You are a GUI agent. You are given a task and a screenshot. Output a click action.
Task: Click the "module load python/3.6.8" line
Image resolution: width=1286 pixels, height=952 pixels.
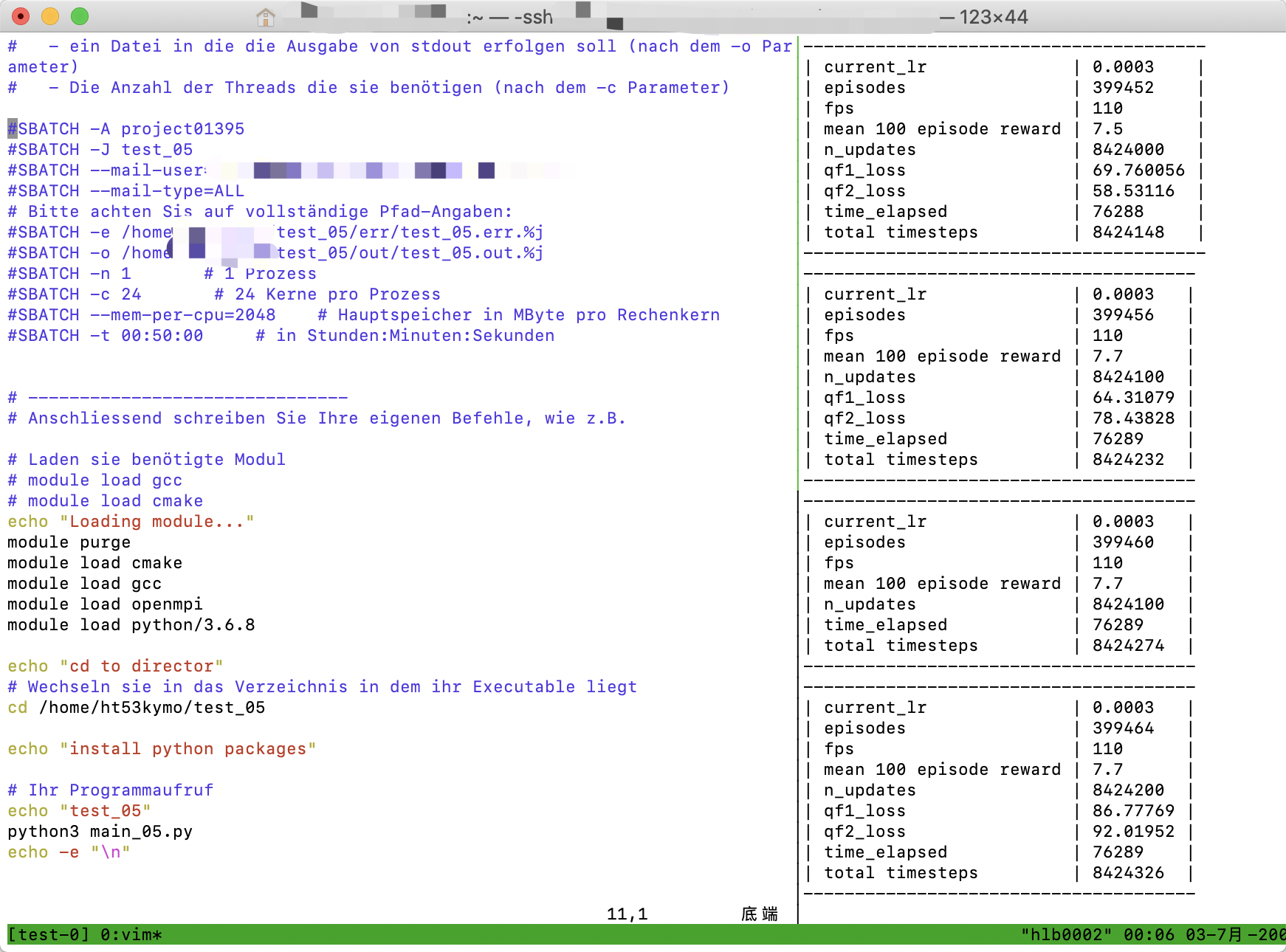click(131, 625)
